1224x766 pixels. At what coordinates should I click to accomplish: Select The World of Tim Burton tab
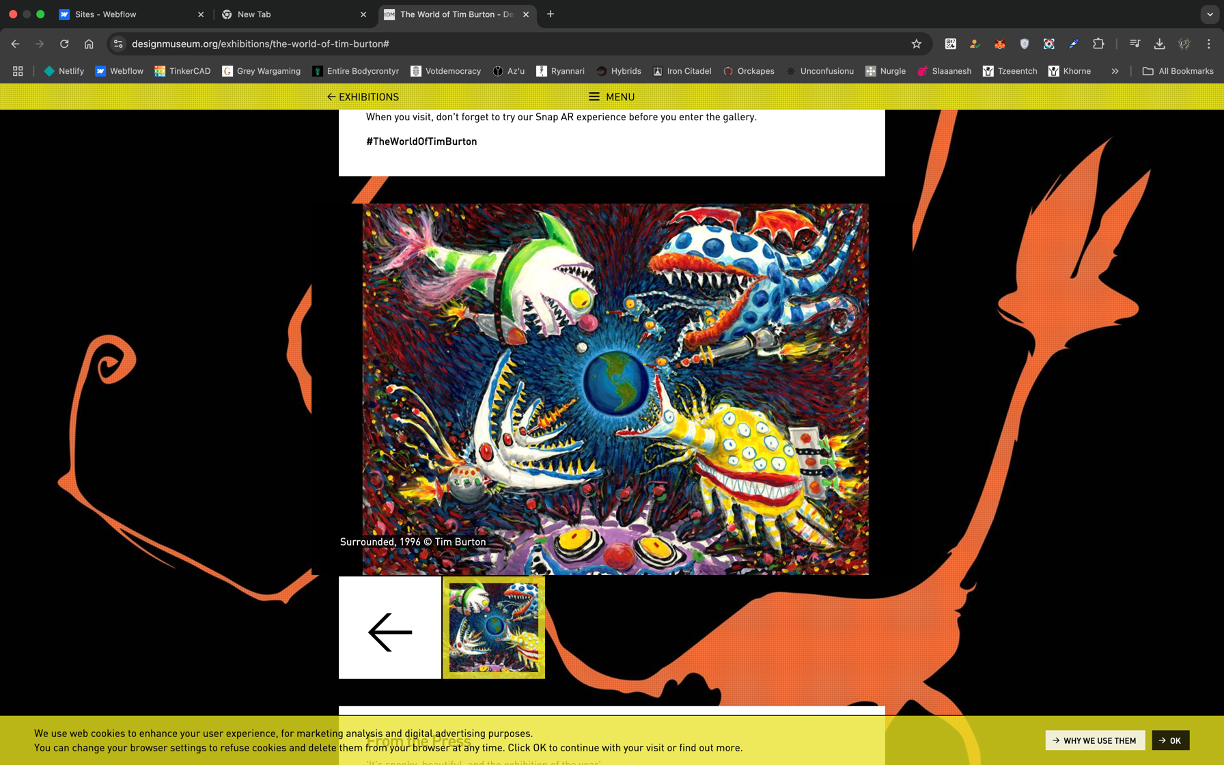click(x=457, y=15)
